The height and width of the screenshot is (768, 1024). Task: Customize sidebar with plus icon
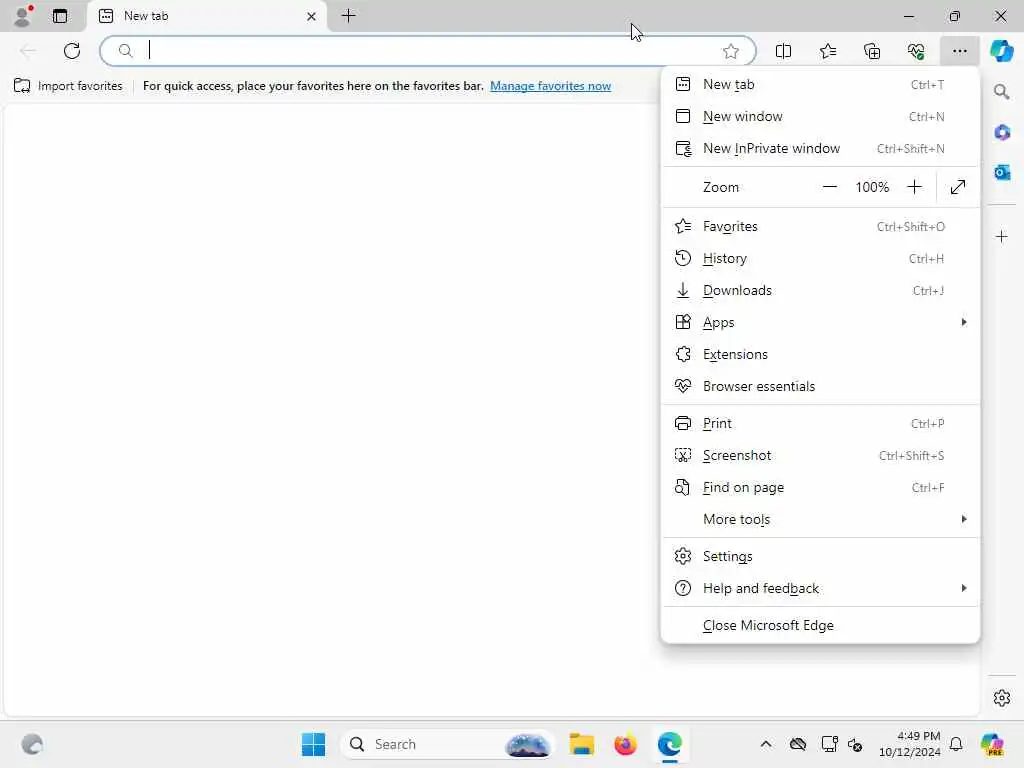[1002, 236]
